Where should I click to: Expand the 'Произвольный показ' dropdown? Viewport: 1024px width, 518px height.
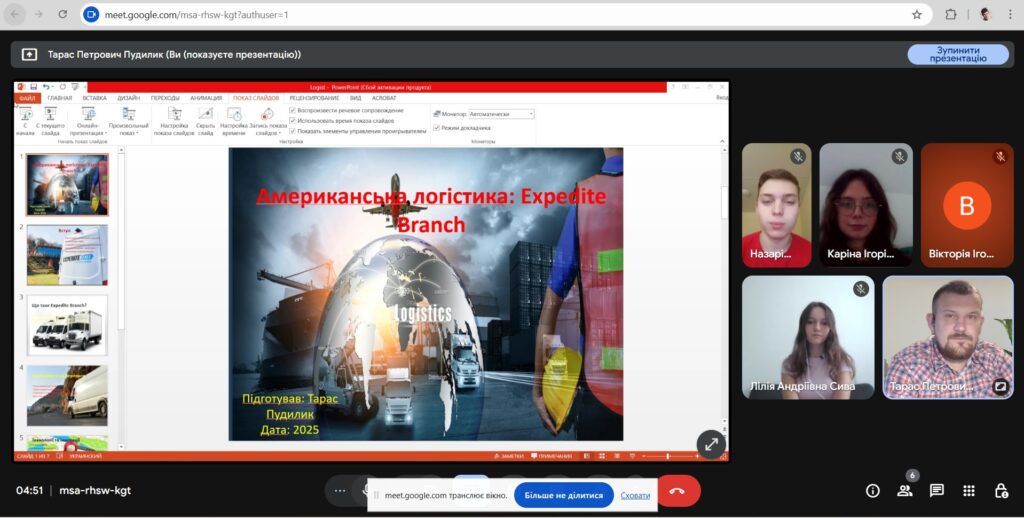pyautogui.click(x=128, y=129)
